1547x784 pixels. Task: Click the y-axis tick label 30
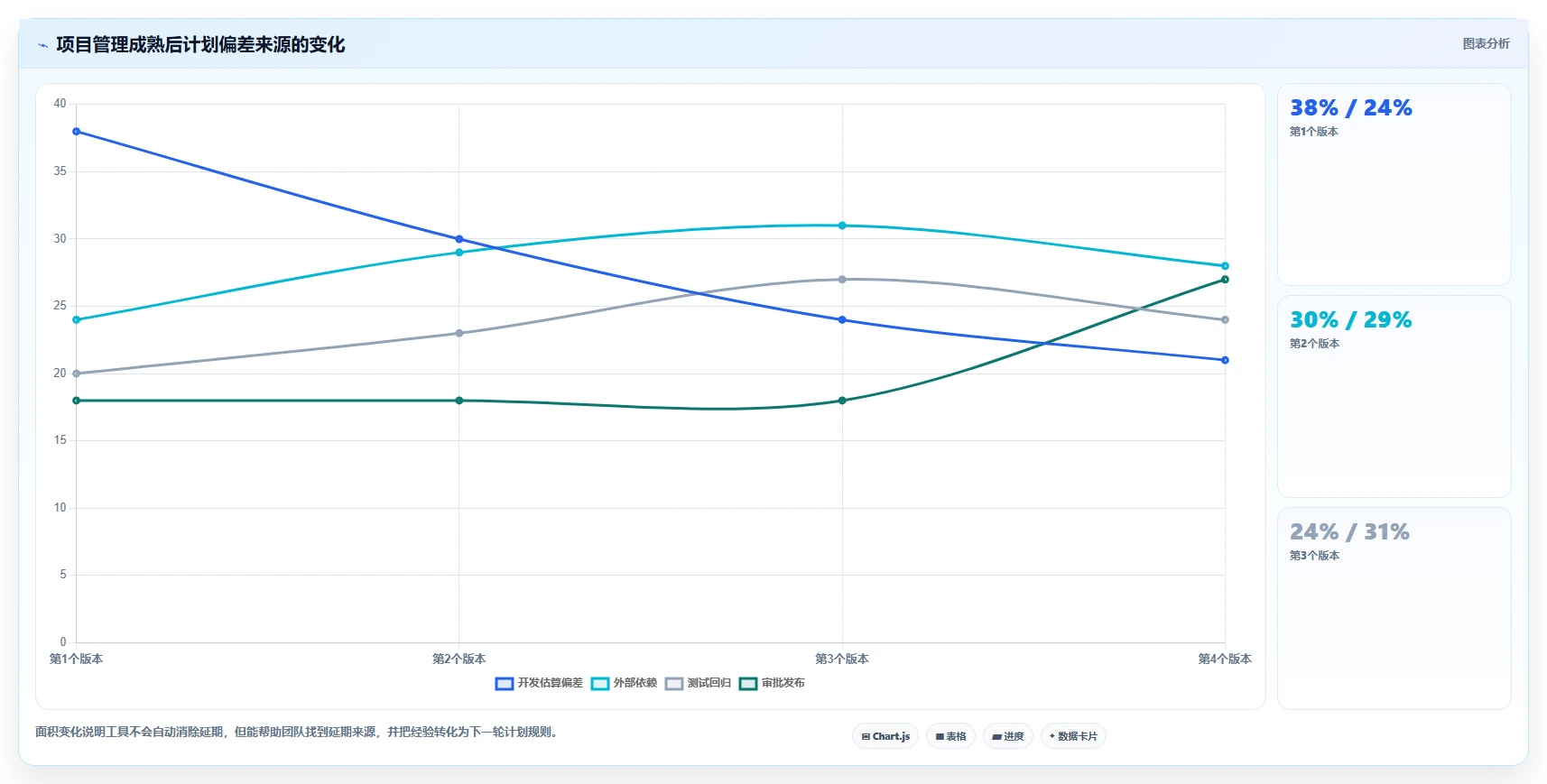pos(60,239)
